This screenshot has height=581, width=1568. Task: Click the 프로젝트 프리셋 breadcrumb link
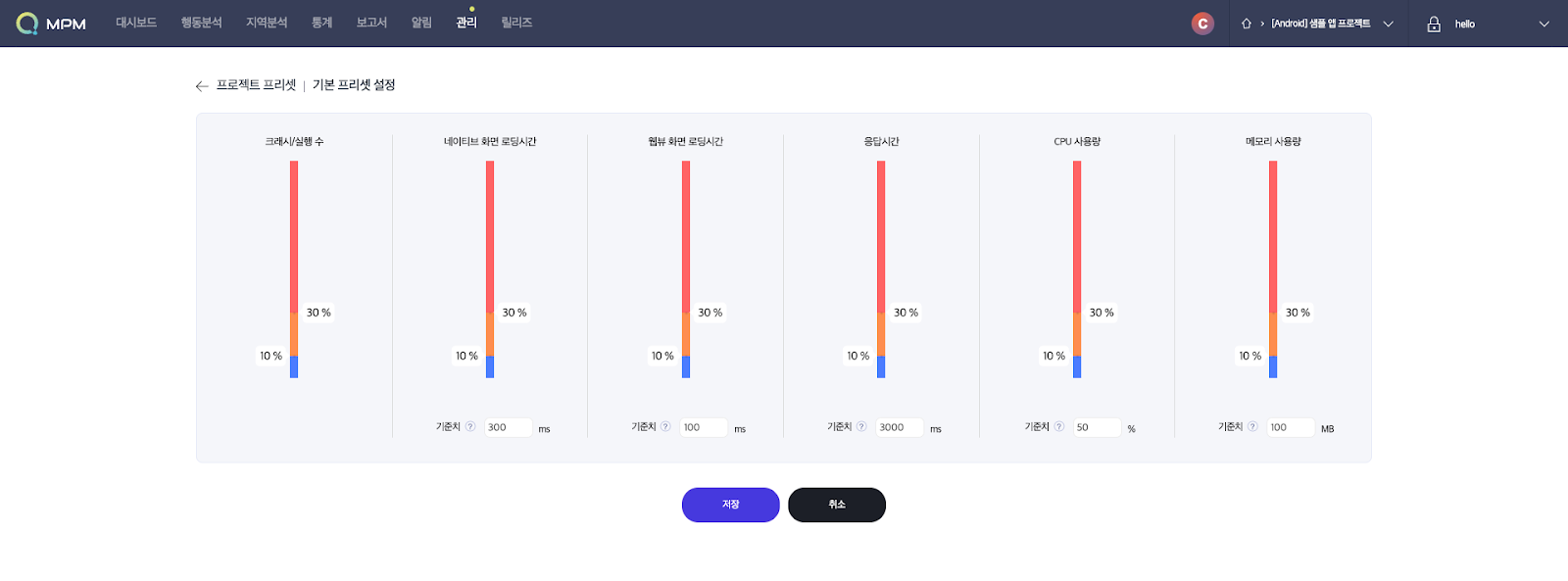pyautogui.click(x=256, y=85)
